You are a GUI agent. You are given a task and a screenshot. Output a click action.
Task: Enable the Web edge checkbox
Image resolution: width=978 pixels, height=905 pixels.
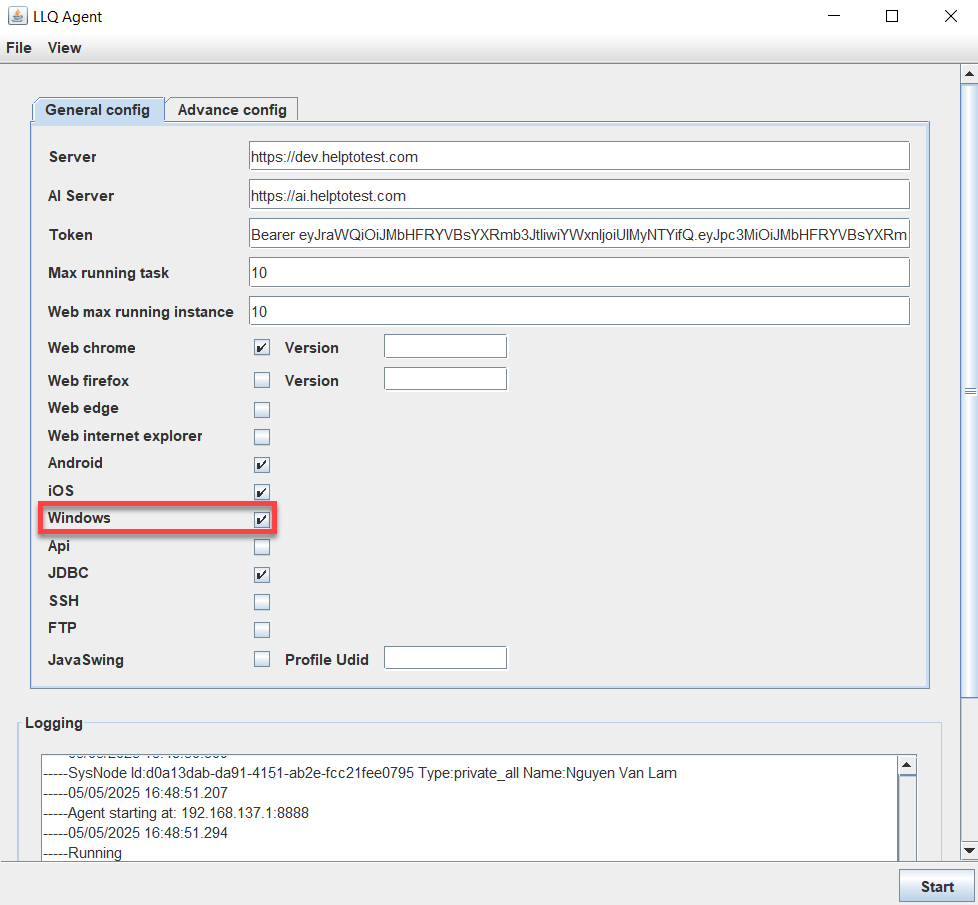click(x=262, y=409)
